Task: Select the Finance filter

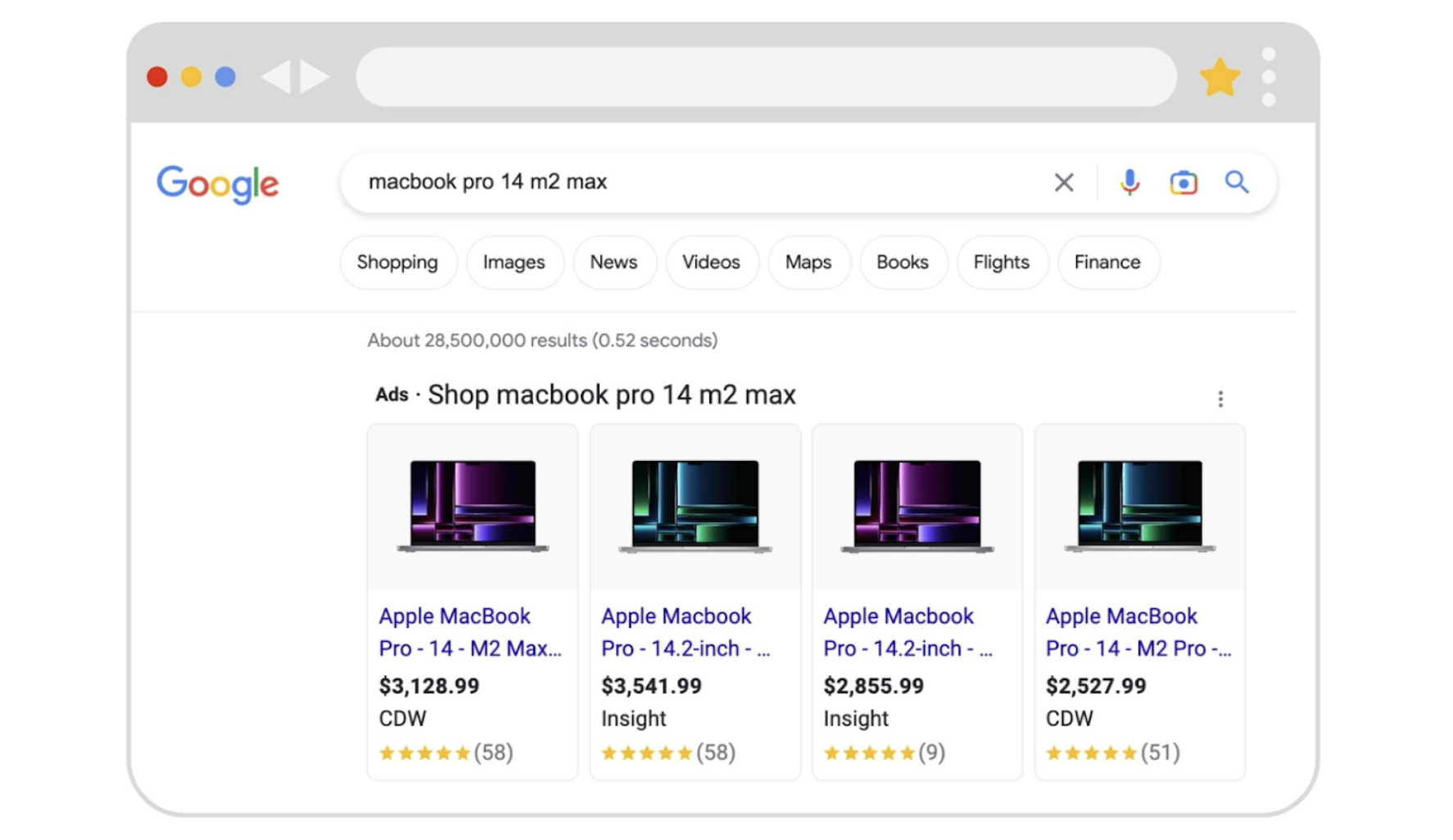Action: coord(1108,262)
